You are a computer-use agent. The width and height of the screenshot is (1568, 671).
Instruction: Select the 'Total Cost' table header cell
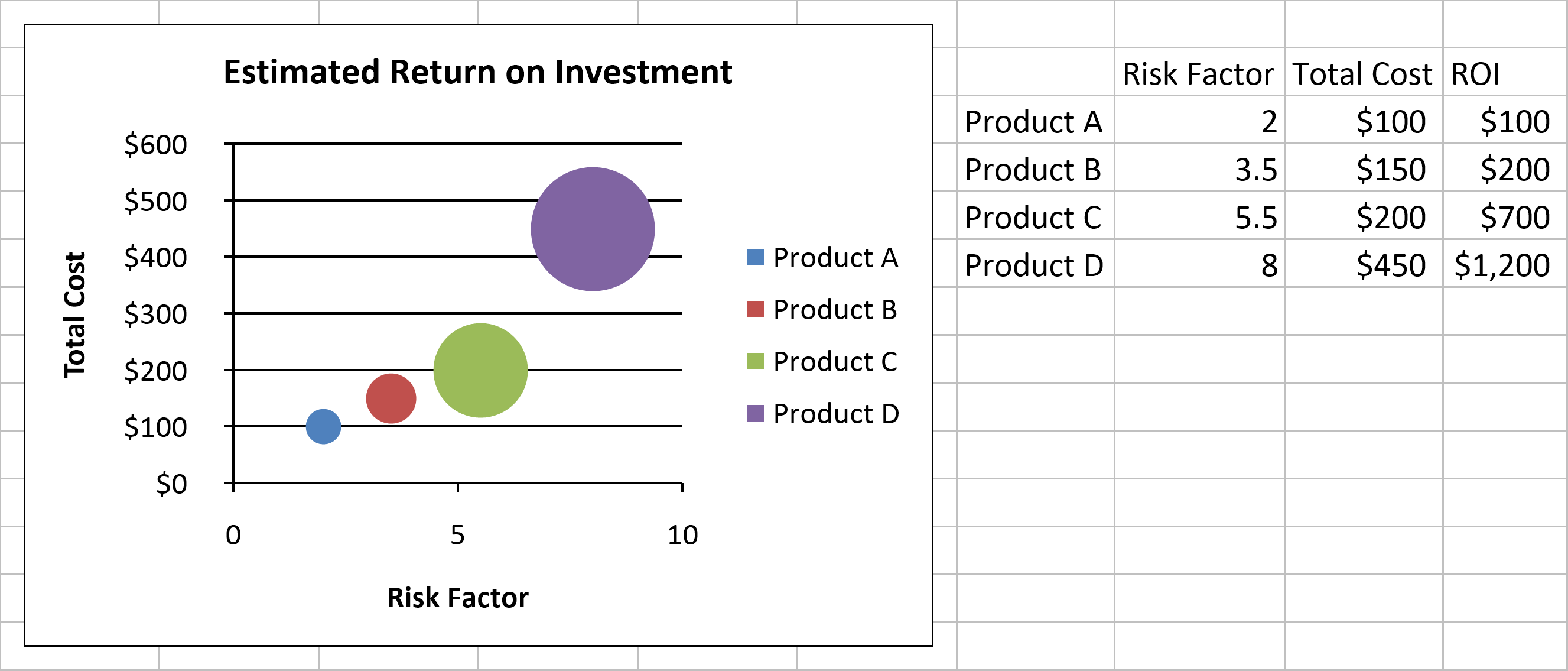click(x=1362, y=74)
